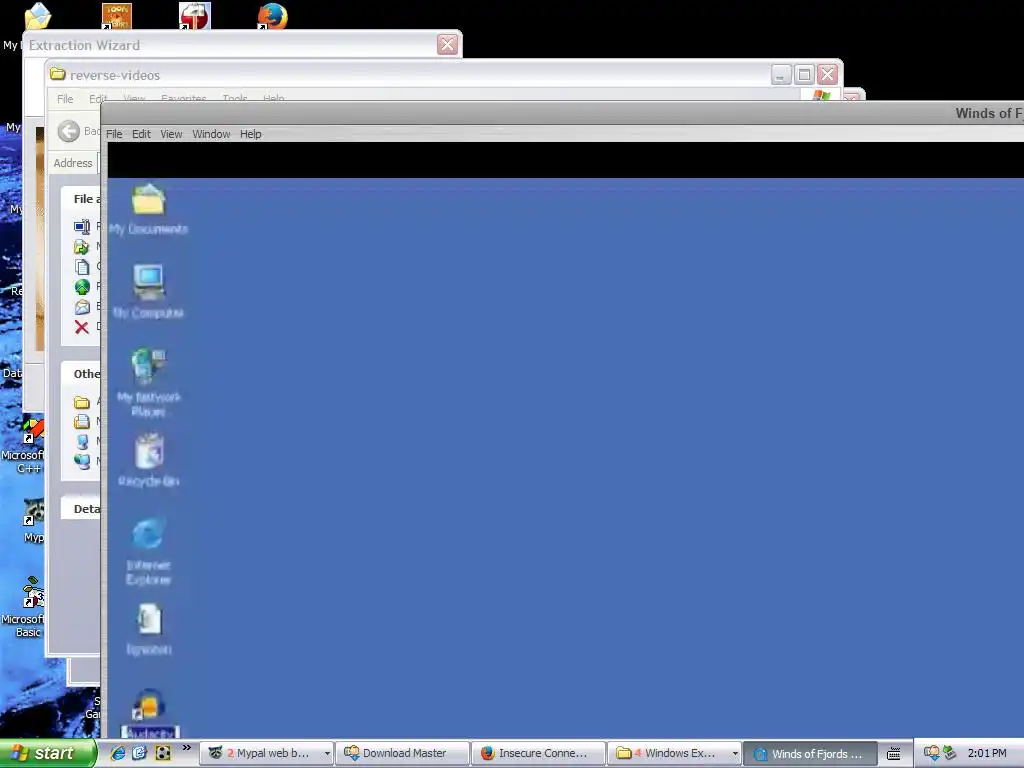Select the orange book shortcut icon on desktop
1024x768 pixels.
pyautogui.click(x=116, y=16)
